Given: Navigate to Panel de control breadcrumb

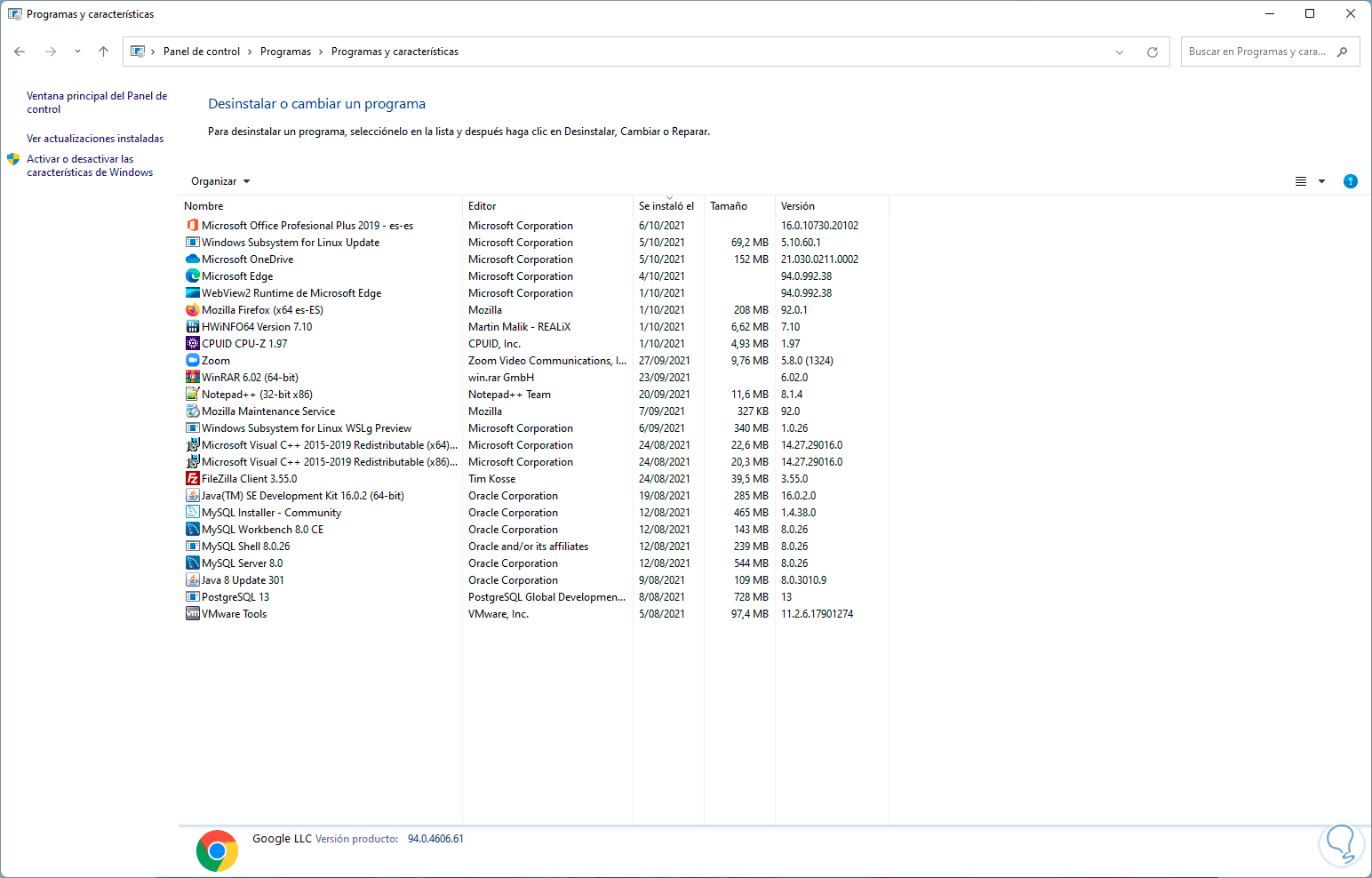Looking at the screenshot, I should 202,52.
